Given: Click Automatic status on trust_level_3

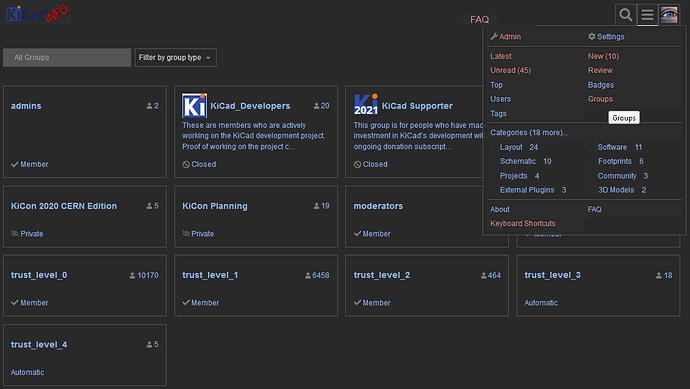Looking at the screenshot, I should 541,303.
